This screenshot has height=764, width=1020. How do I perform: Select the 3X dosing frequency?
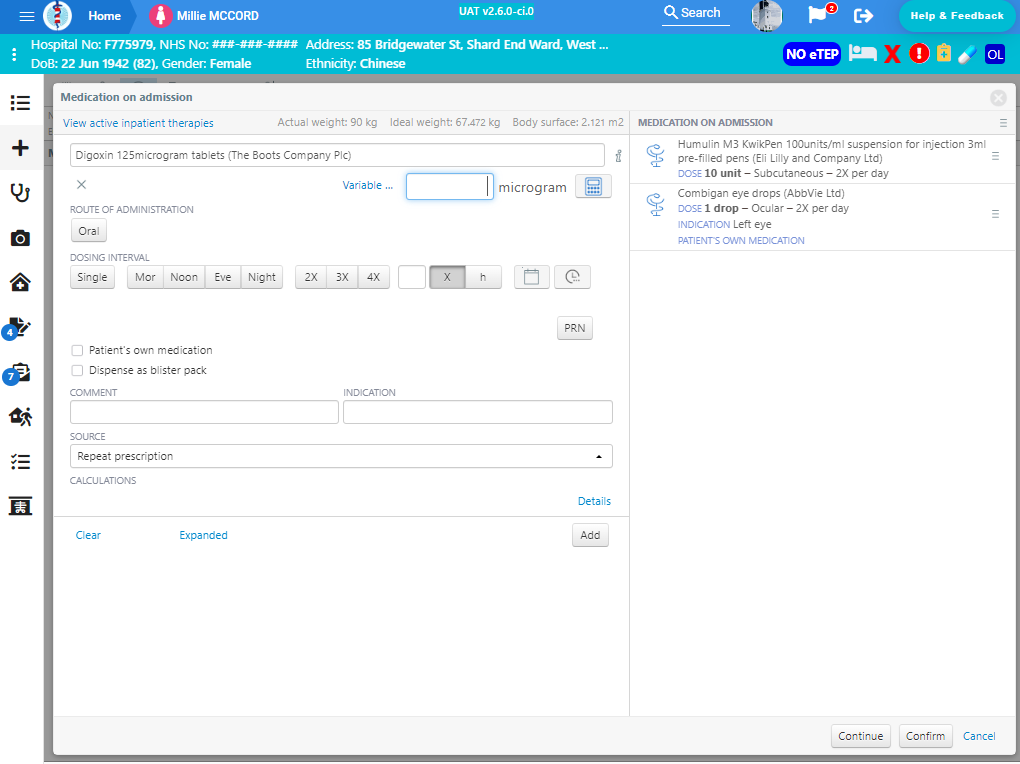pos(342,277)
